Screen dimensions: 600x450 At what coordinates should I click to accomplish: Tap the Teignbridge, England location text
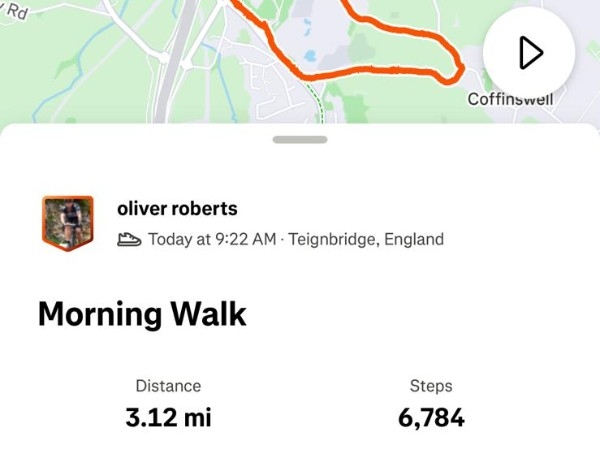coord(366,239)
